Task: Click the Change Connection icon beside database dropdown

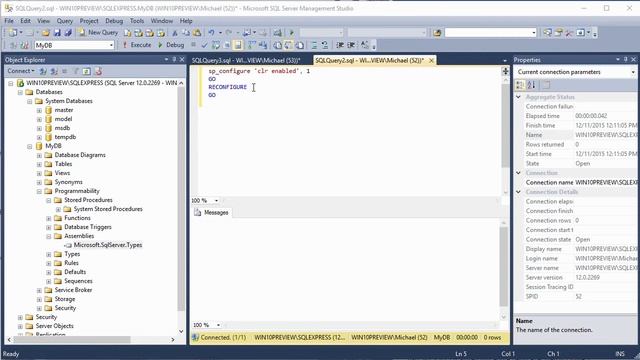Action: coord(24,45)
